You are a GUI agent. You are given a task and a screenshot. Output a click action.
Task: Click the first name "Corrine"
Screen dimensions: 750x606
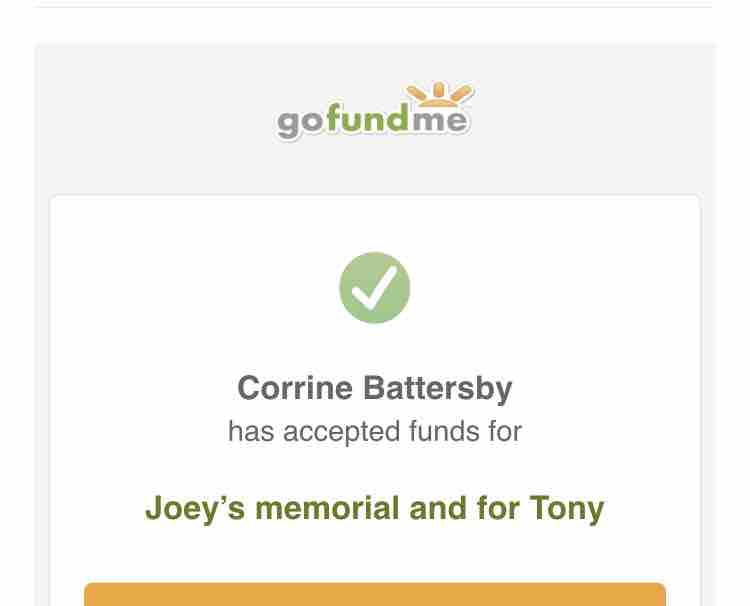pyautogui.click(x=295, y=388)
